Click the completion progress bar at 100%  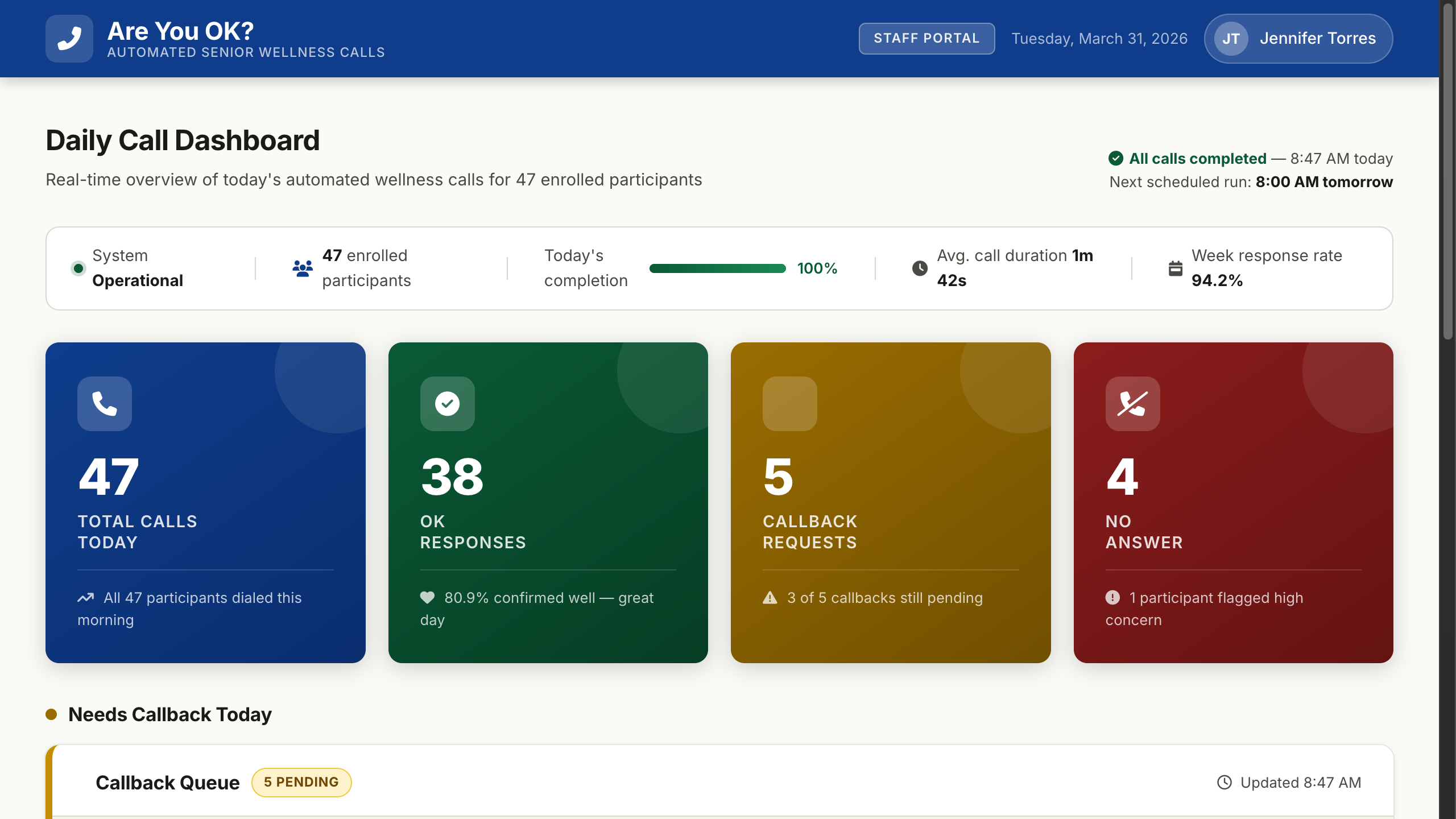coord(718,268)
